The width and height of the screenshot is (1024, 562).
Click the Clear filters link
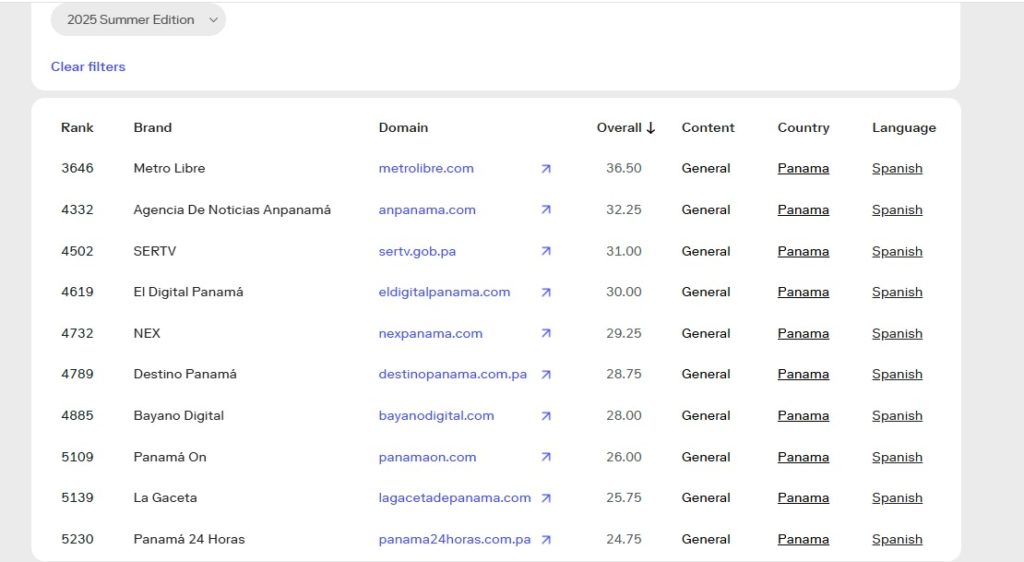(x=88, y=67)
